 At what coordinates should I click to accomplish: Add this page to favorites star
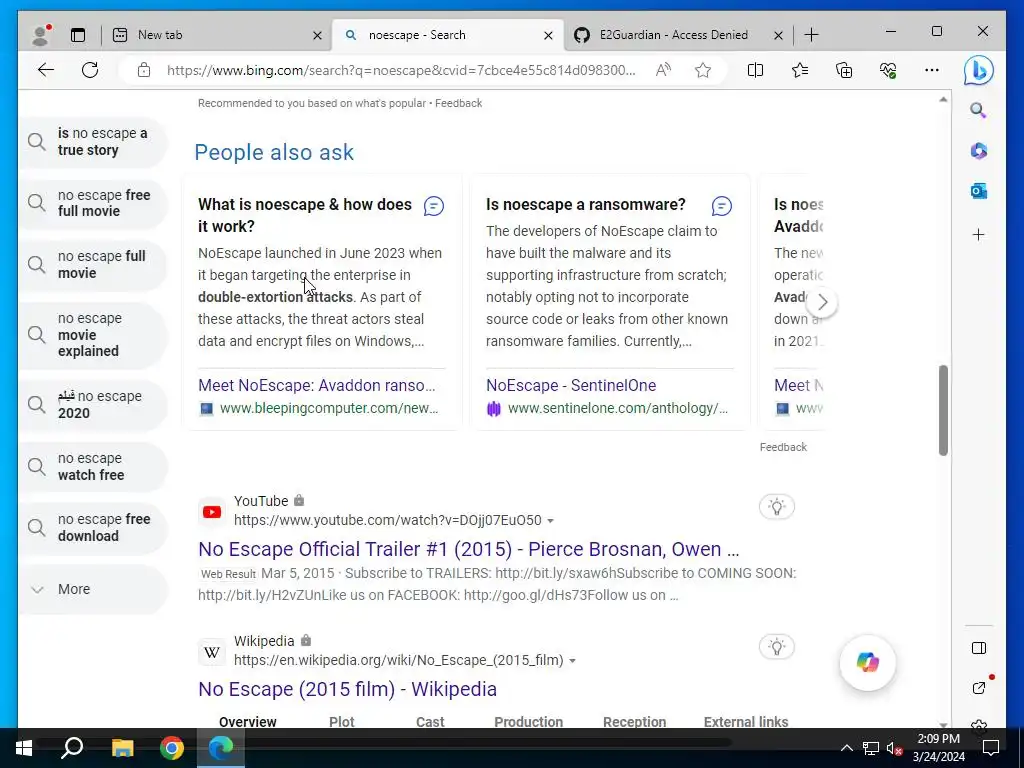pyautogui.click(x=703, y=70)
